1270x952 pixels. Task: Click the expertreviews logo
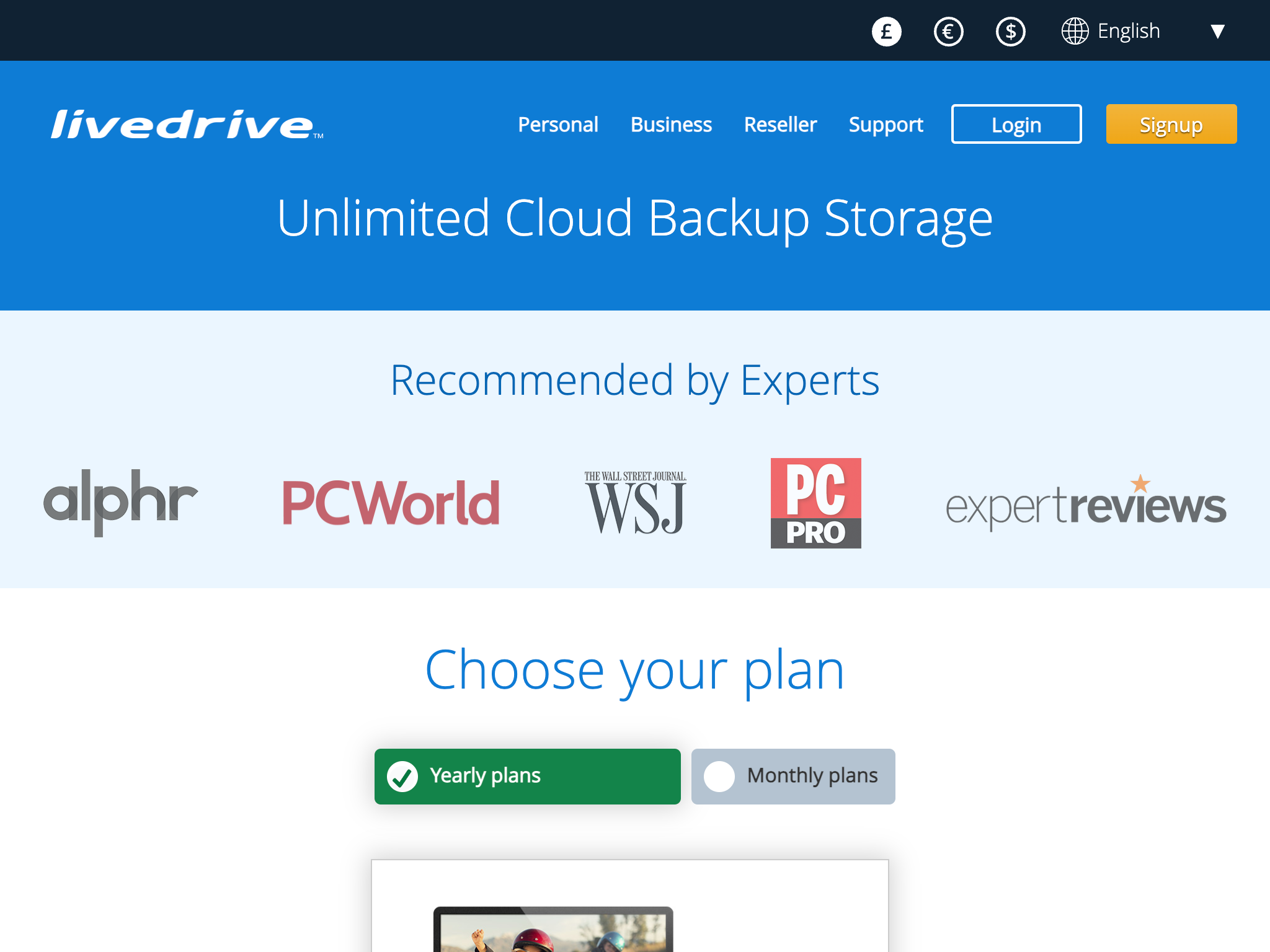point(1086,503)
